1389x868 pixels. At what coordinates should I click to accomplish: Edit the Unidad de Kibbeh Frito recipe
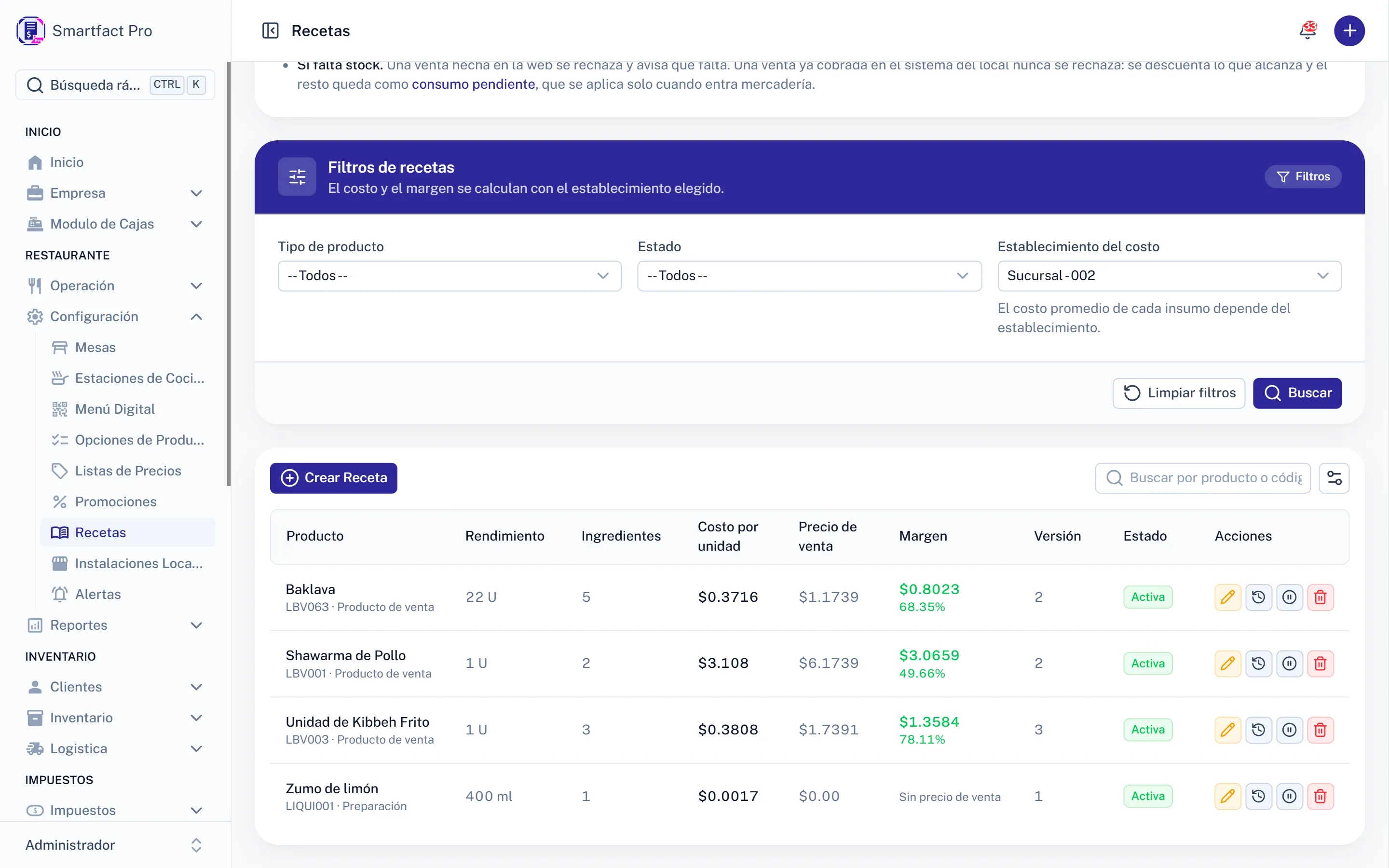[1227, 730]
